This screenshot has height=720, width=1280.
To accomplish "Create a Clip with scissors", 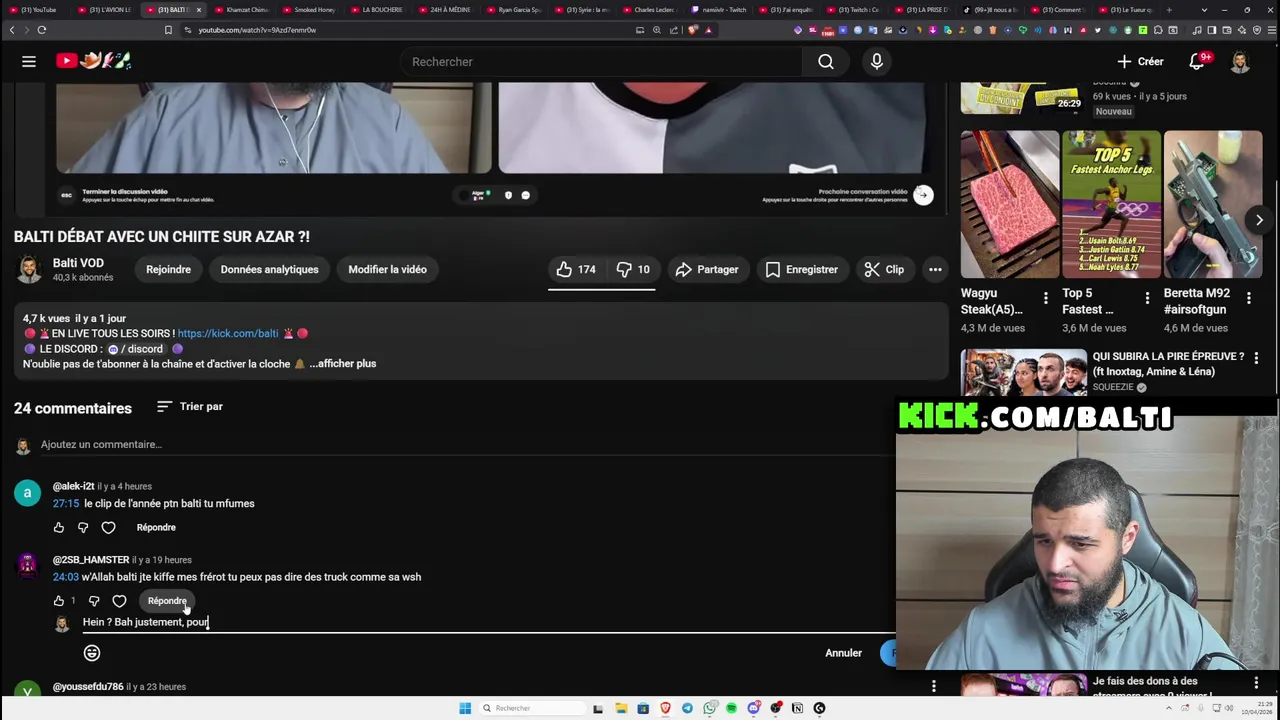I will click(x=884, y=269).
